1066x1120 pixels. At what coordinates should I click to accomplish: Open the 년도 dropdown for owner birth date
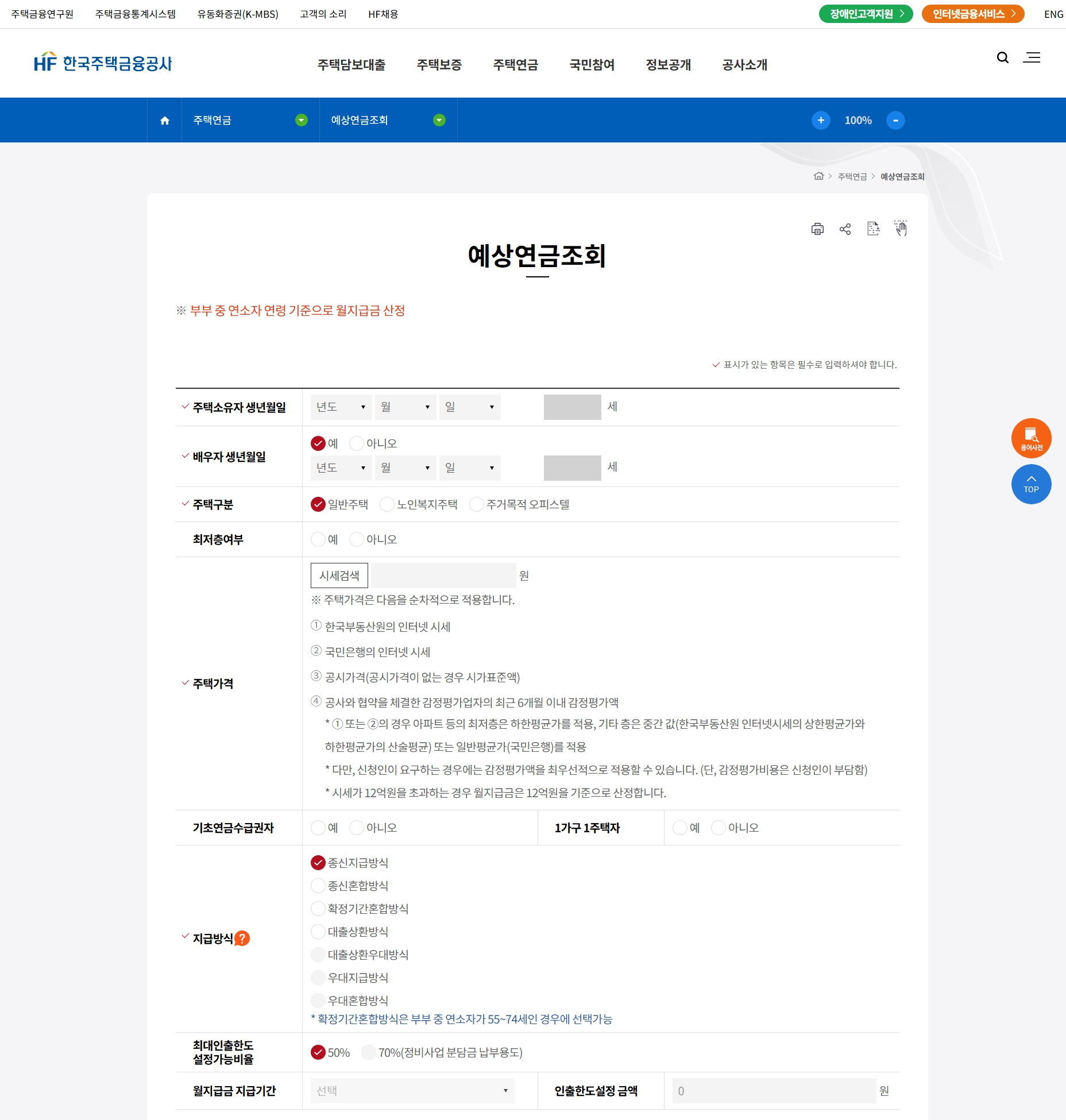pos(341,407)
